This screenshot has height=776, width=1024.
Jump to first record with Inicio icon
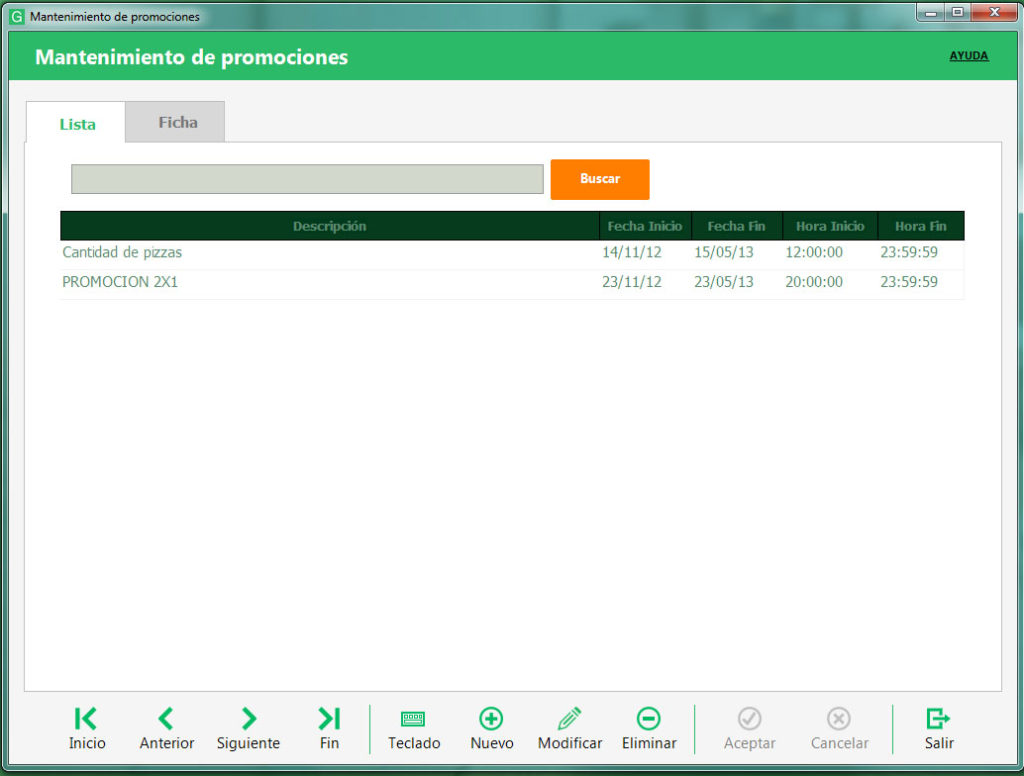coord(87,718)
